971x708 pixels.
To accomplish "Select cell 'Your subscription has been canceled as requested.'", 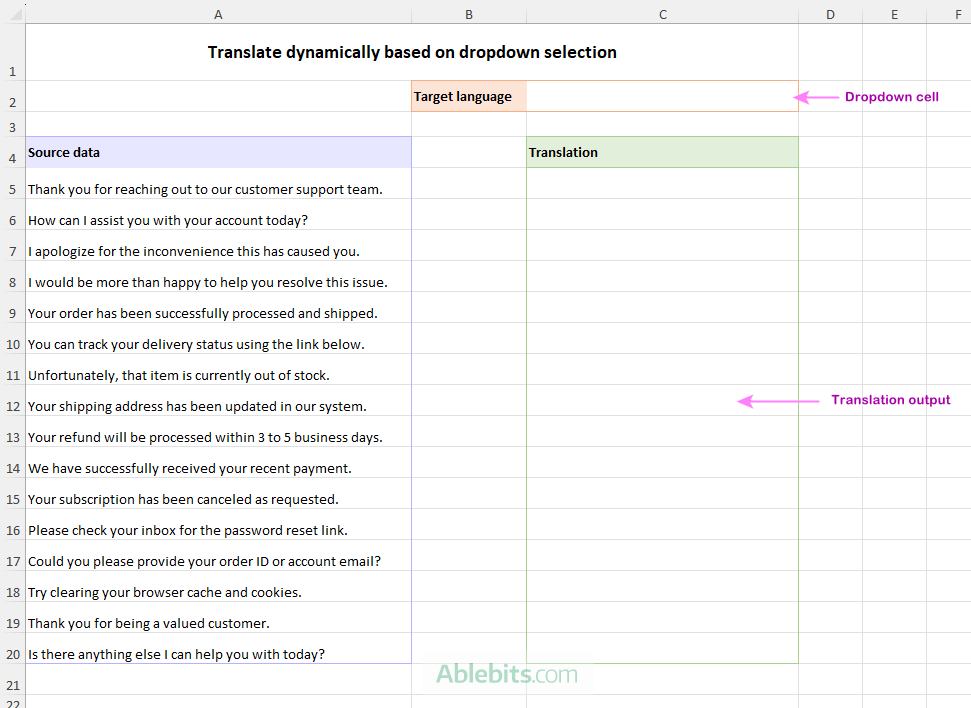I will (218, 493).
